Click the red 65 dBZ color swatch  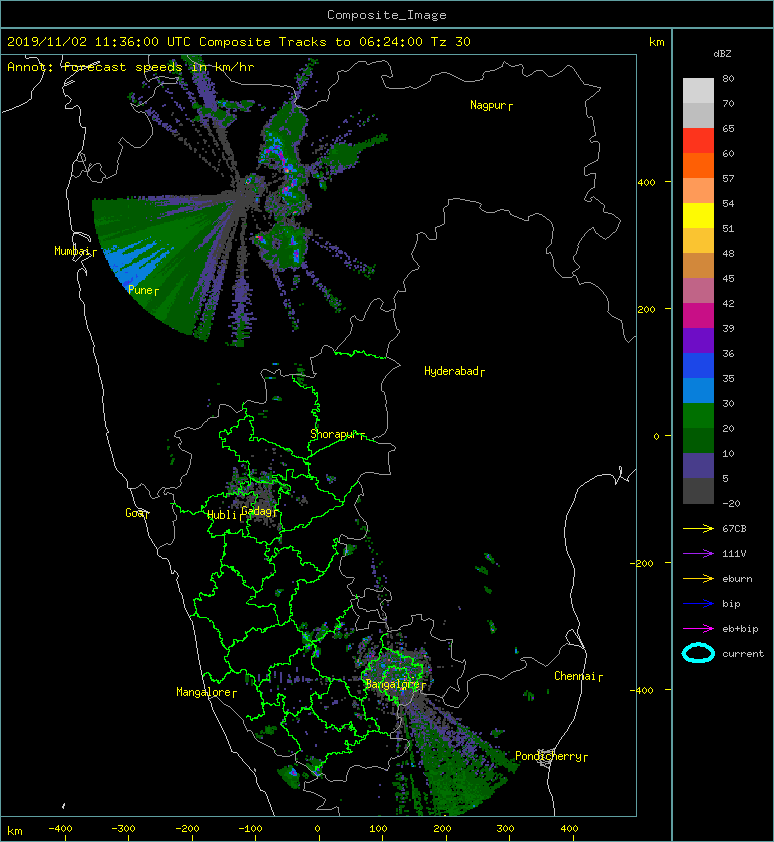click(698, 140)
